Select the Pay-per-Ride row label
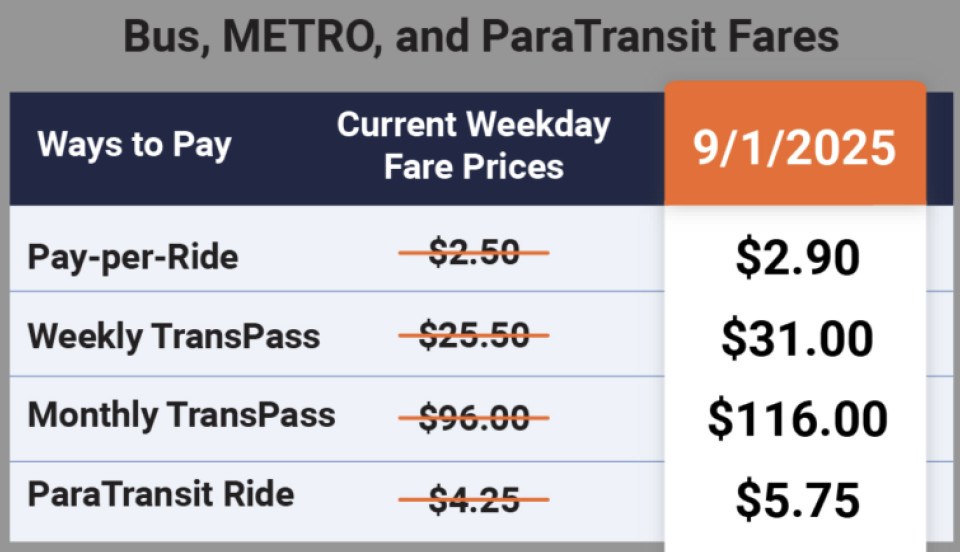Screen dimensions: 960x552 click(x=133, y=257)
